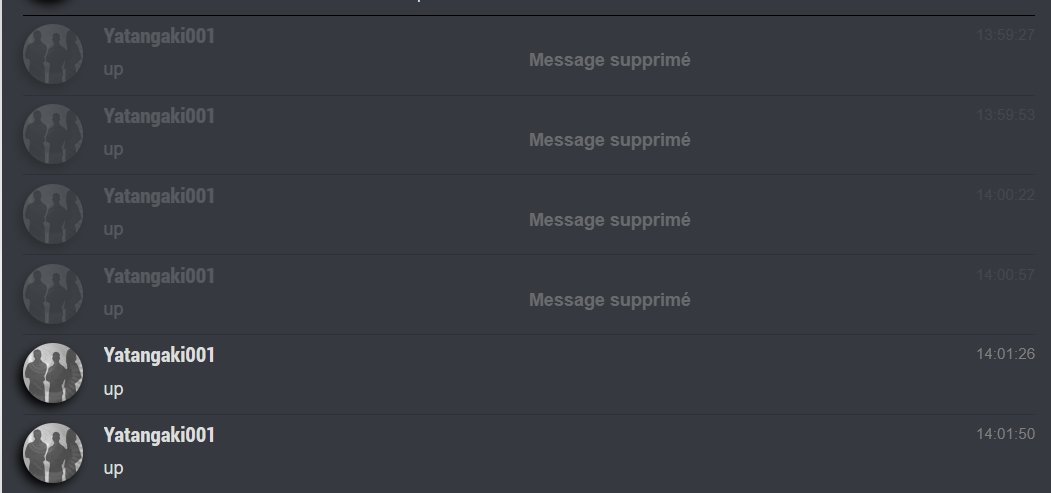
Task: Click the Yatangaki001 username on the 13:59:27 post
Action: [x=159, y=36]
